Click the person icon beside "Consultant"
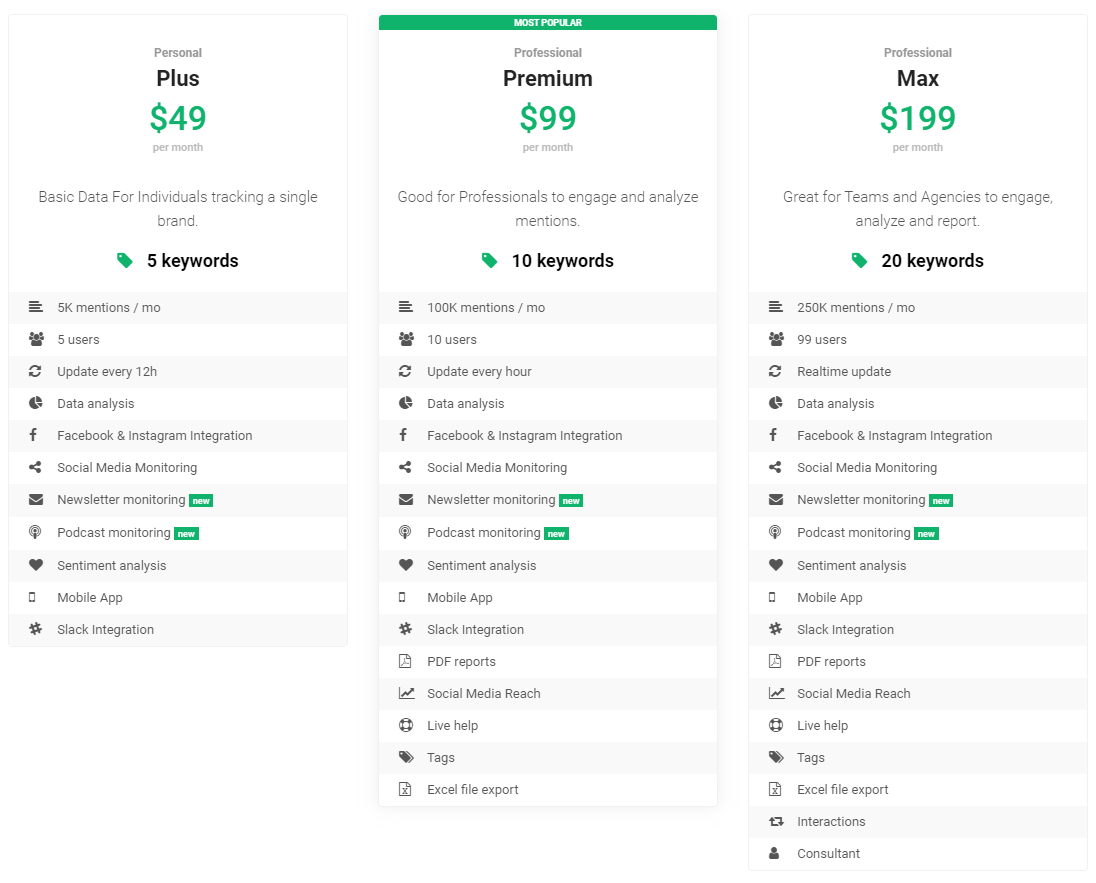1096x883 pixels. 775,853
